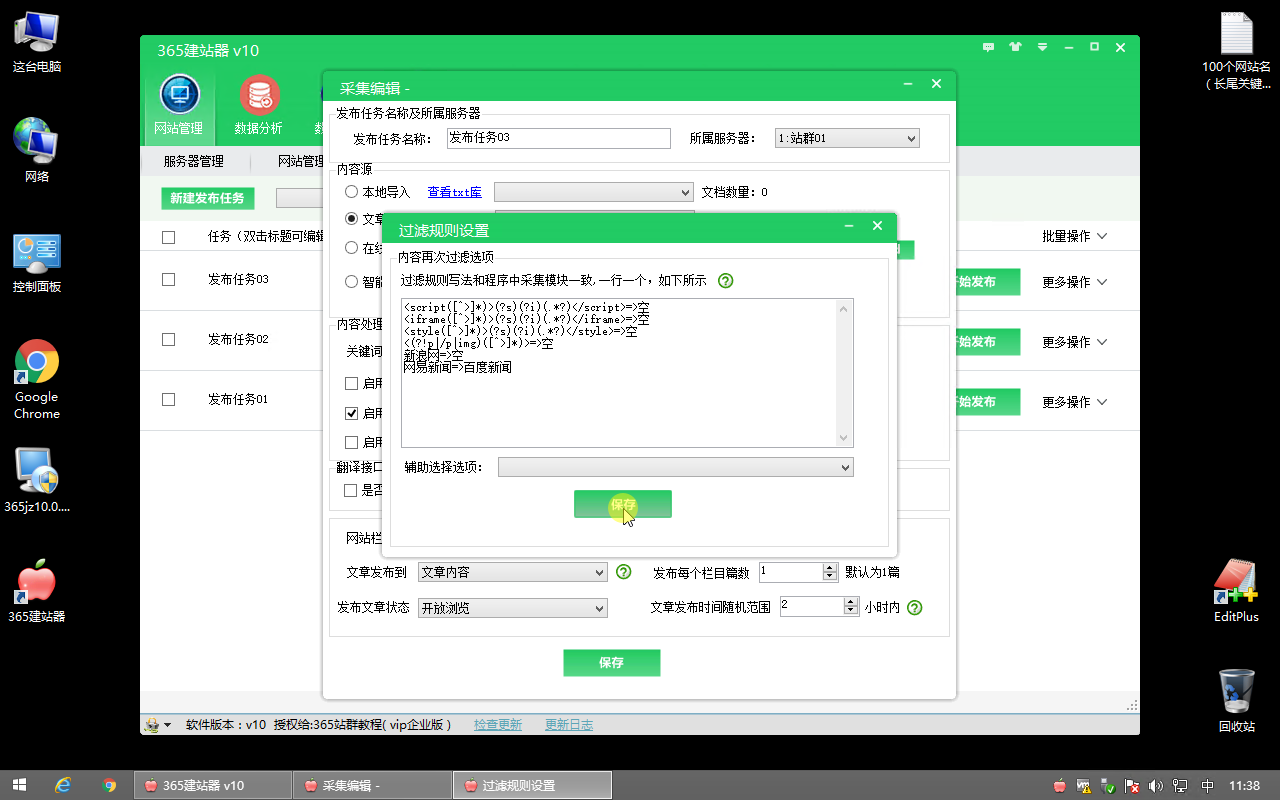Viewport: 1280px width, 800px height.
Task: Save the filter rules with 保存 button
Action: pyautogui.click(x=623, y=504)
